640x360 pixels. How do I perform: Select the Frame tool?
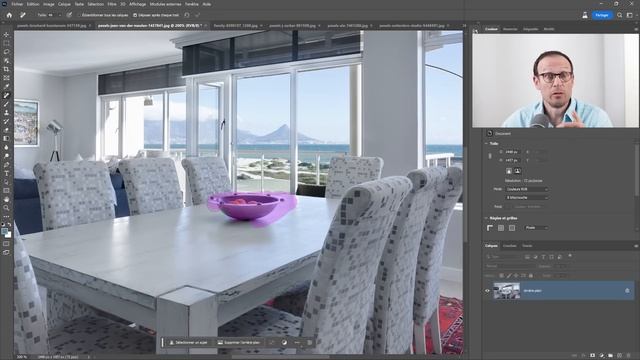pyautogui.click(x=6, y=78)
